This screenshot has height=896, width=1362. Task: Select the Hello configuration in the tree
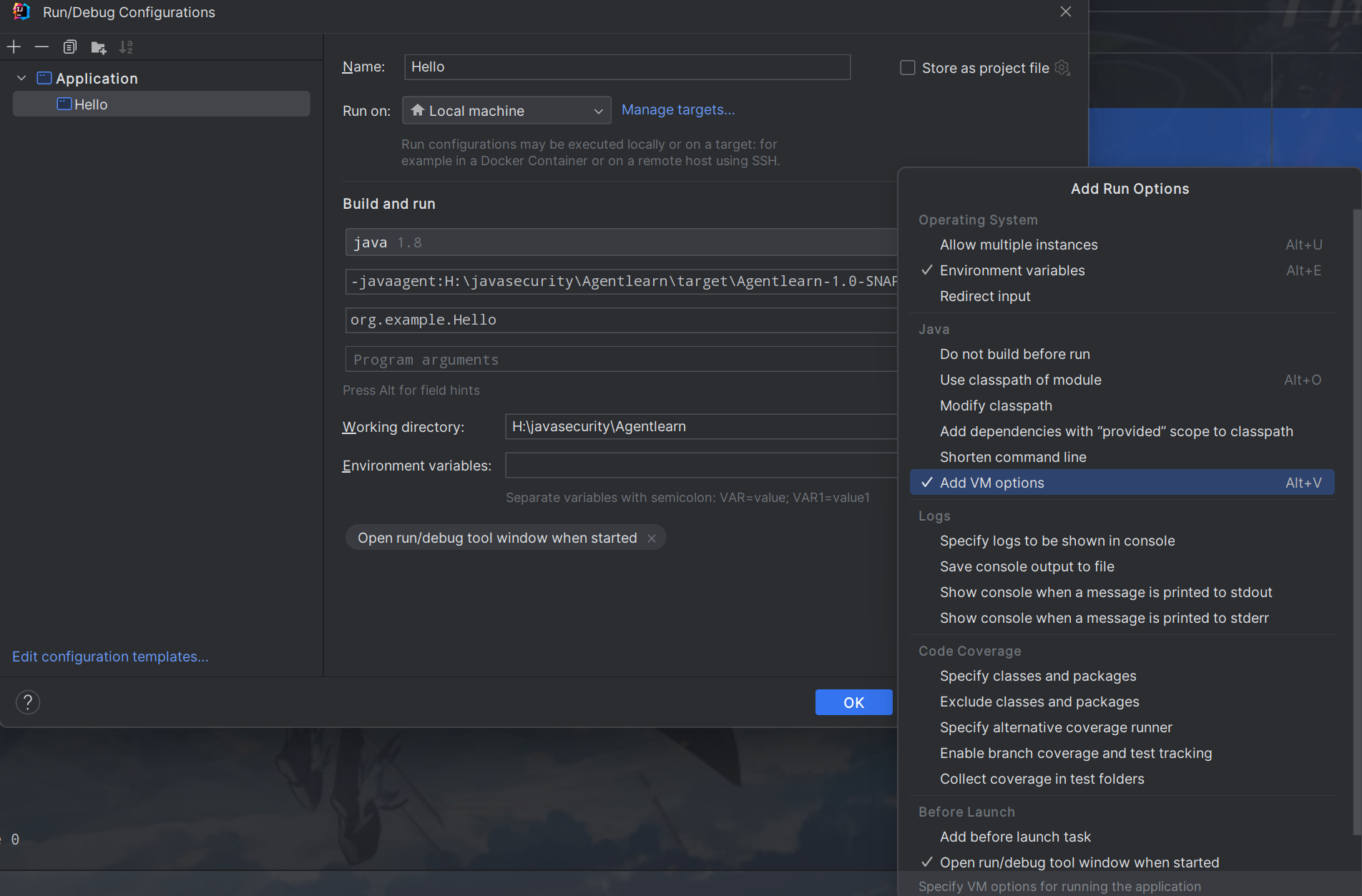click(161, 104)
